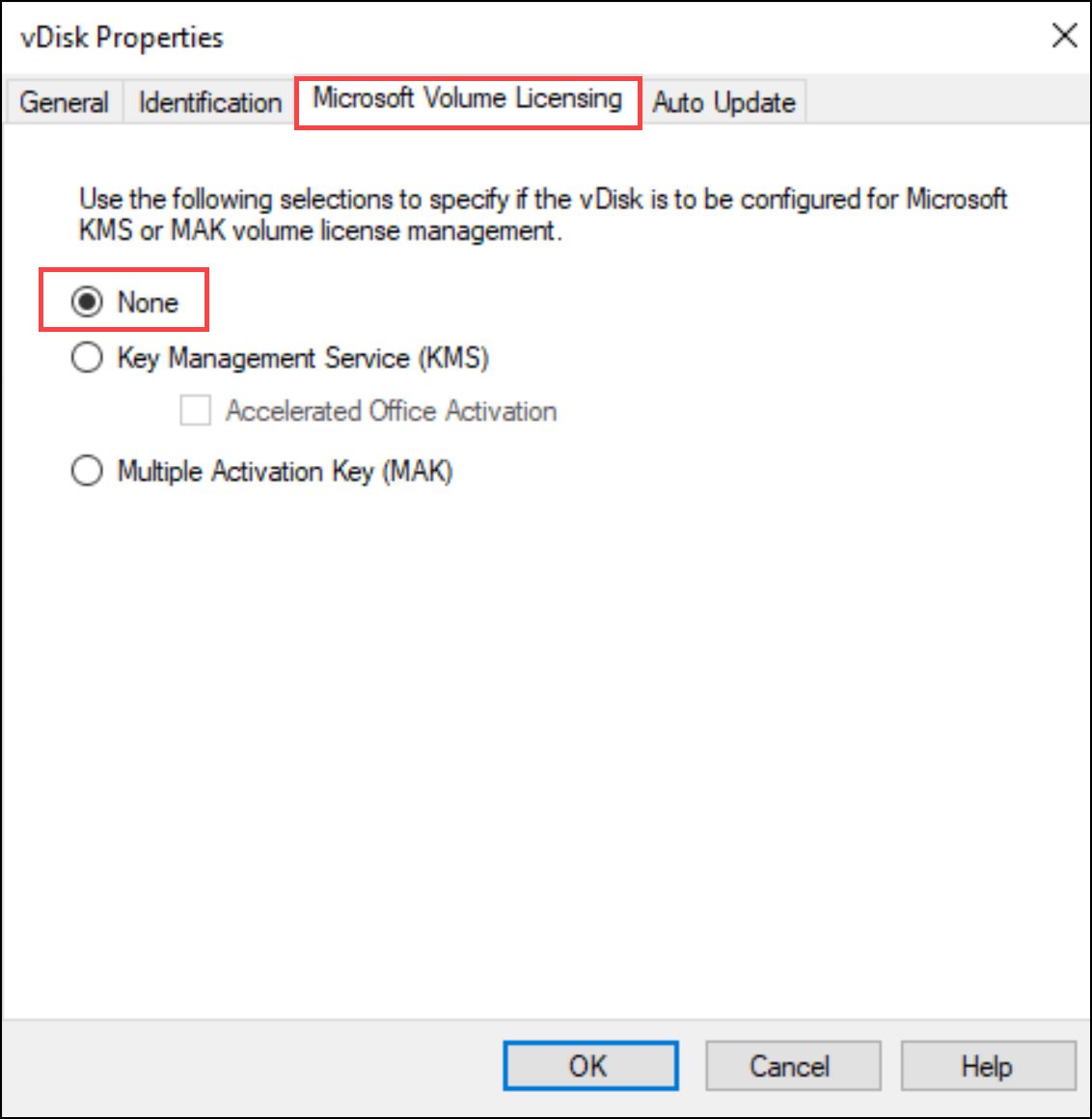1092x1119 pixels.
Task: Open the Identification tab
Action: tap(207, 102)
